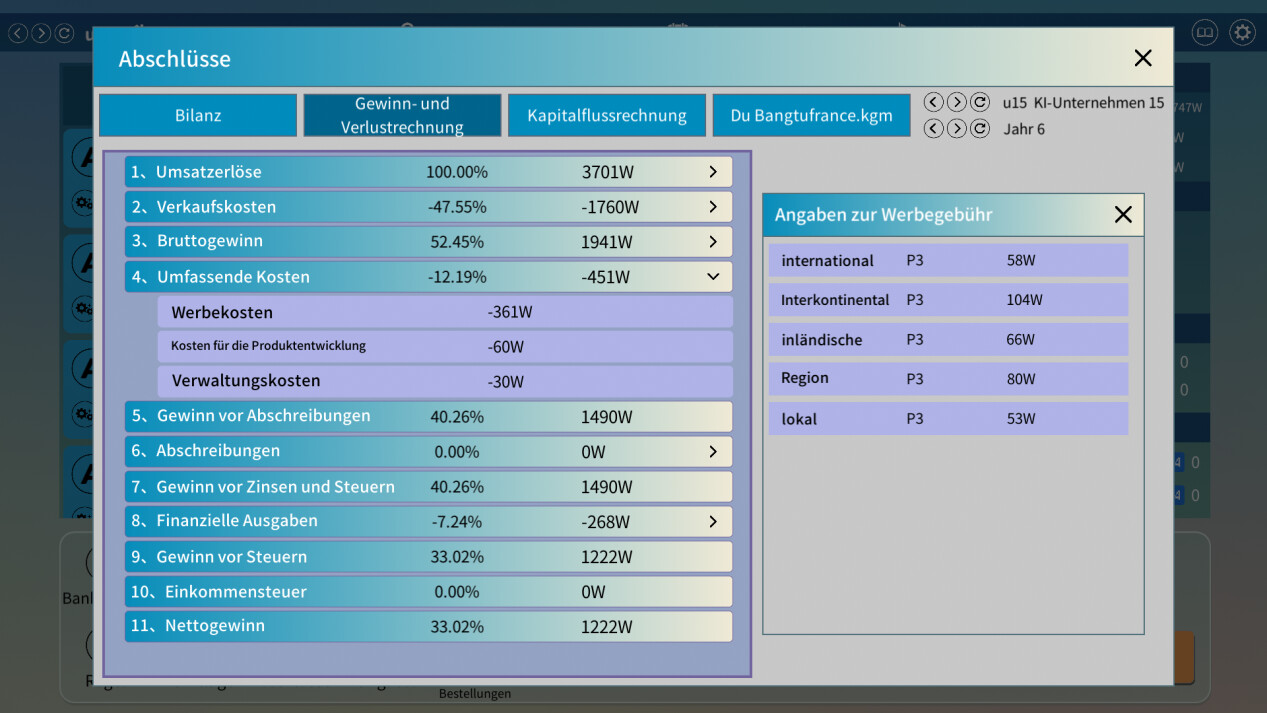Expand the Abschreibungen row arrow

click(713, 451)
